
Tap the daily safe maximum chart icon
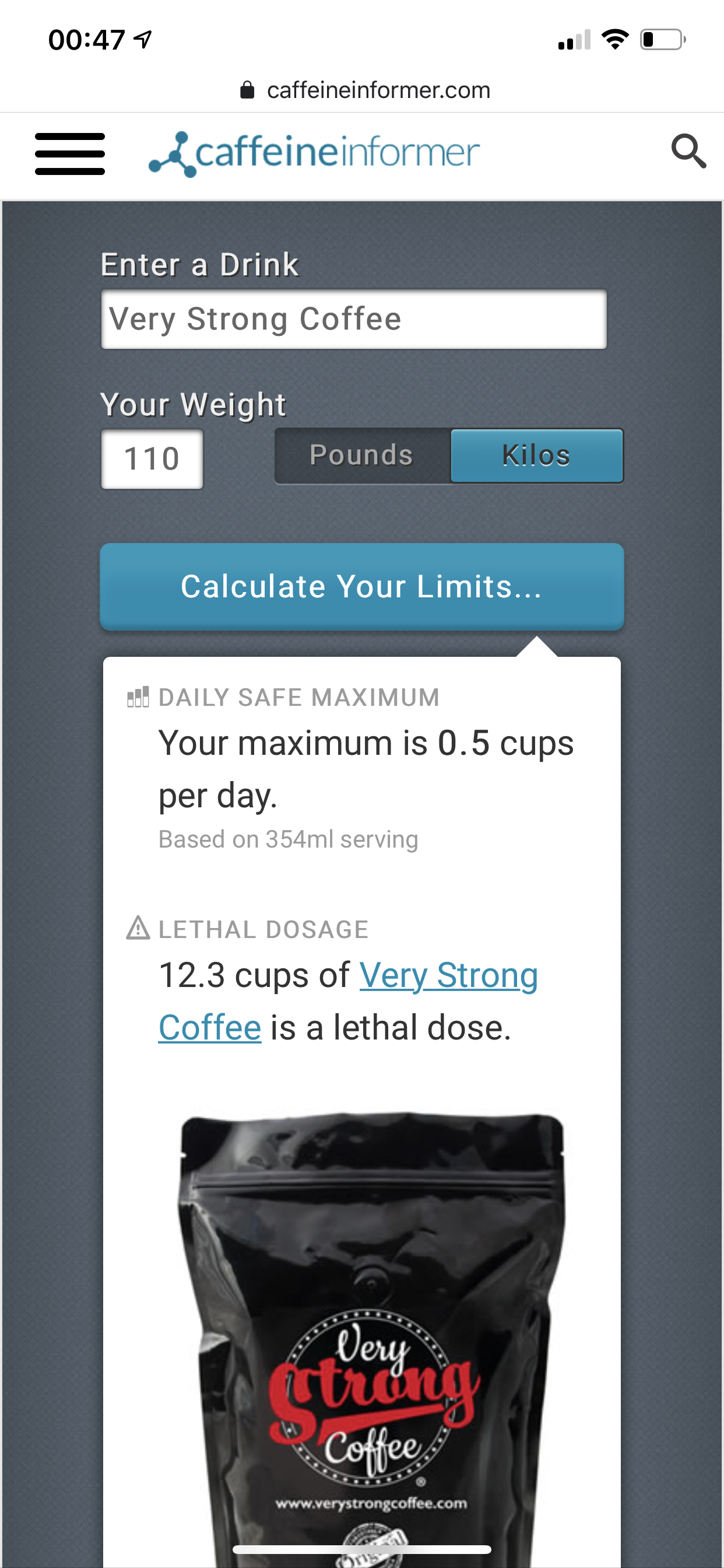click(x=138, y=697)
